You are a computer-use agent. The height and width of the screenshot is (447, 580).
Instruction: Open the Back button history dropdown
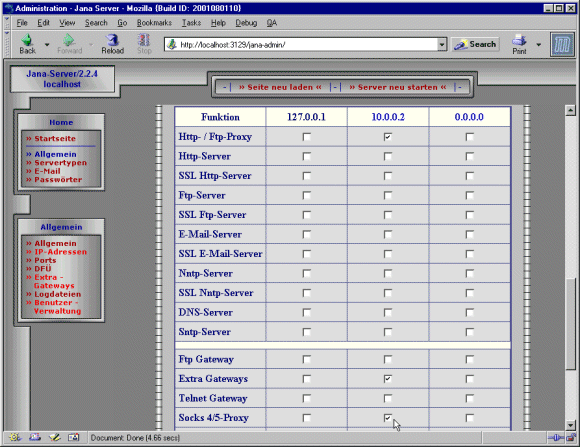click(47, 44)
